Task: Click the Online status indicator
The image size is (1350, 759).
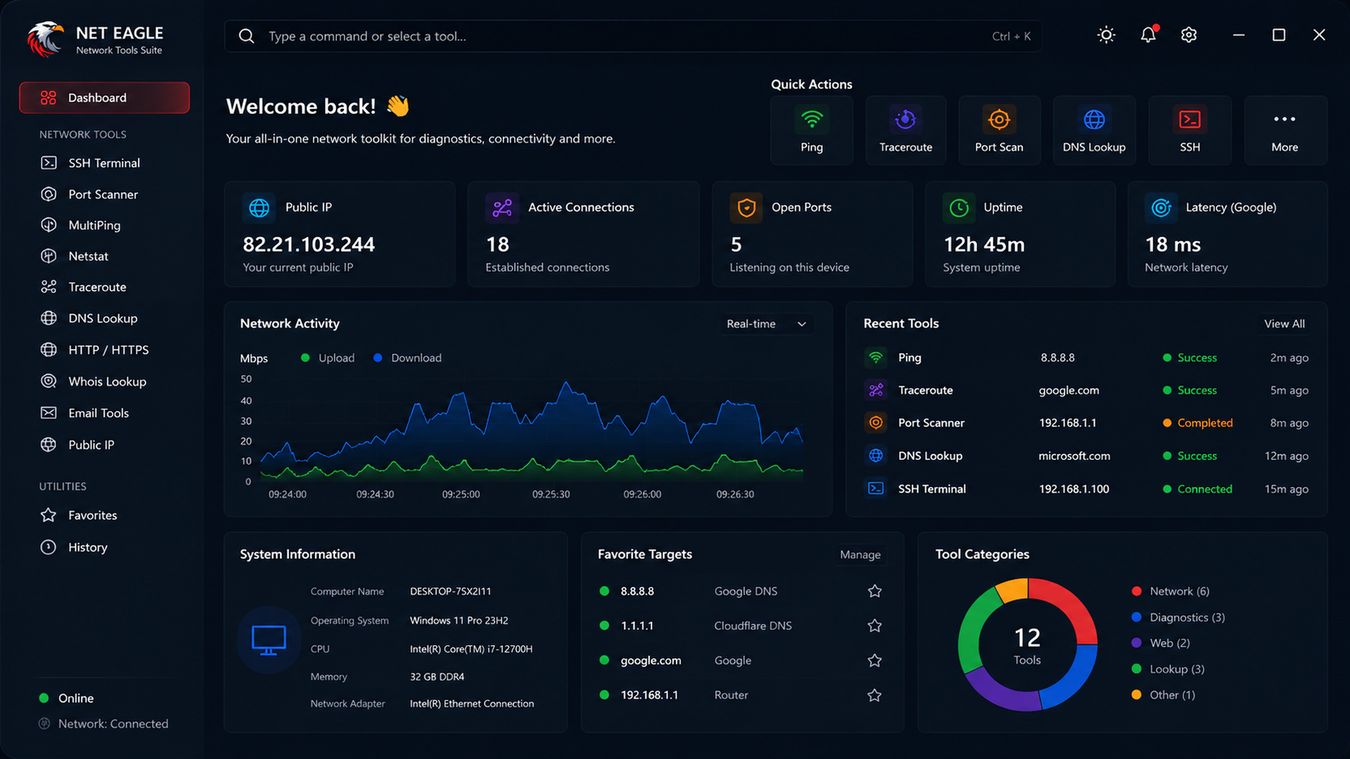Action: (66, 698)
